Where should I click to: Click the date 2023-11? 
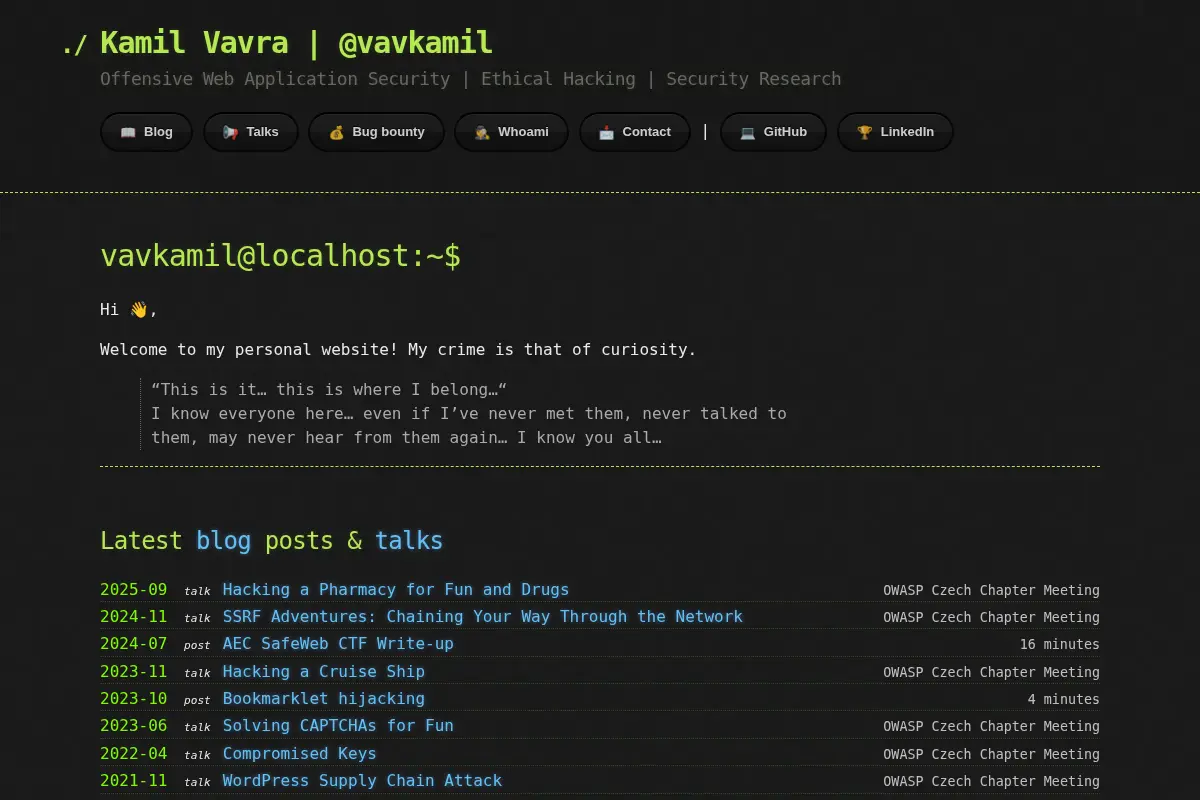click(134, 672)
